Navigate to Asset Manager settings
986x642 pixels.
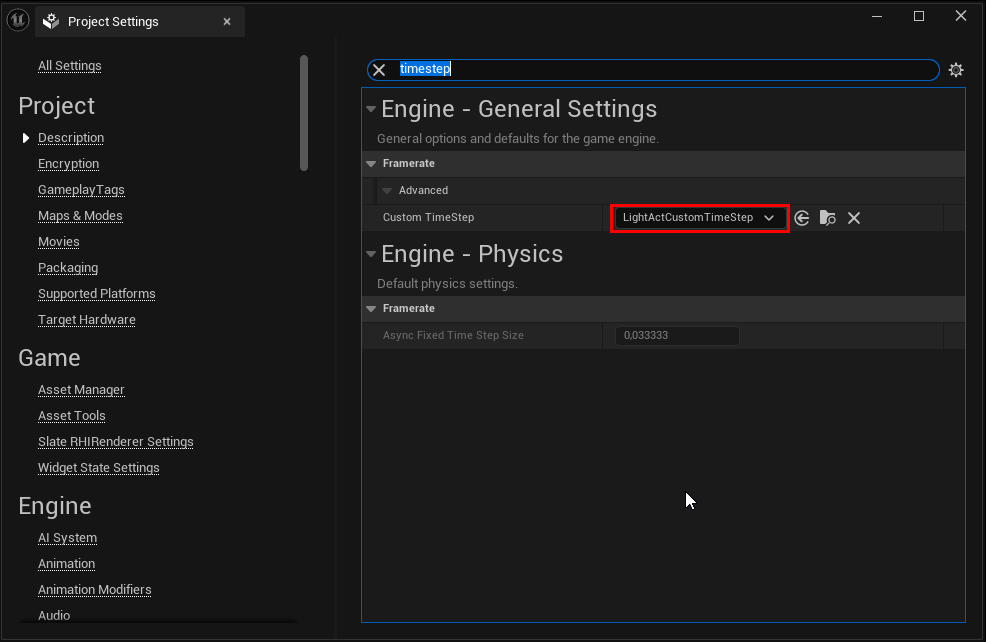click(81, 390)
